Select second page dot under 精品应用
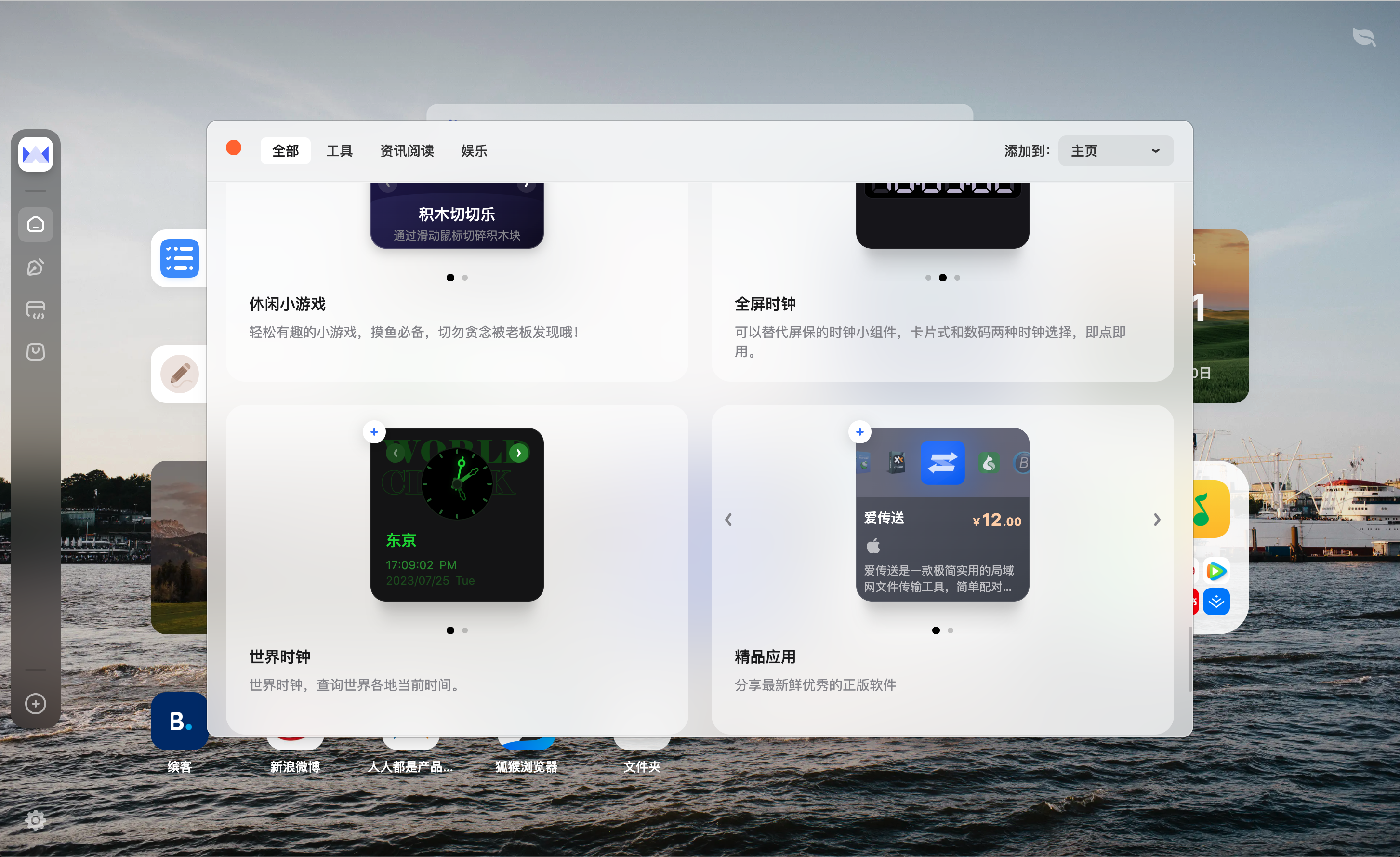The image size is (1400, 857). click(x=951, y=630)
